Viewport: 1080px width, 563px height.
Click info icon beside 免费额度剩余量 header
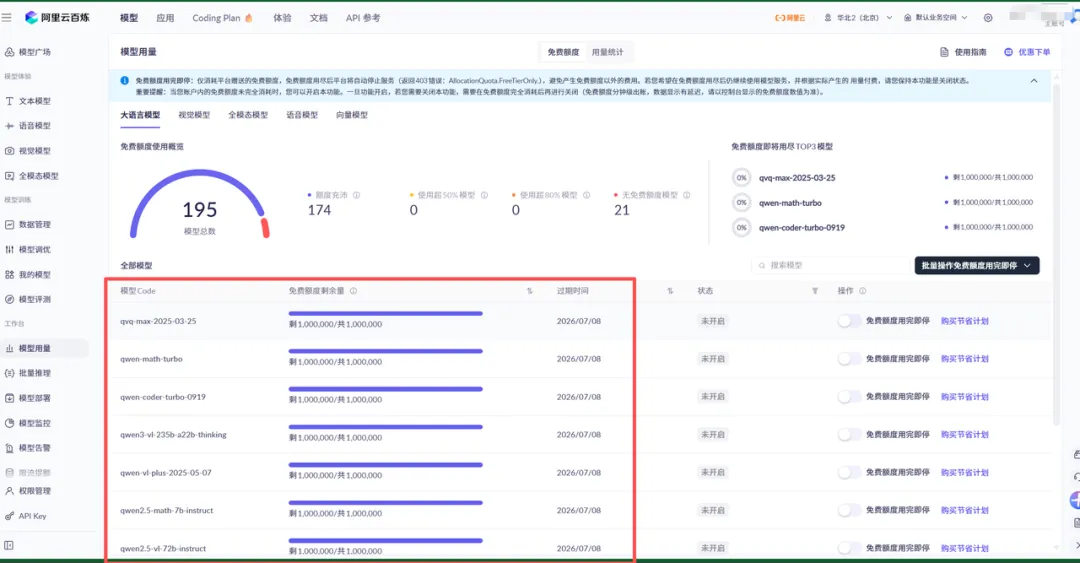pyautogui.click(x=353, y=291)
